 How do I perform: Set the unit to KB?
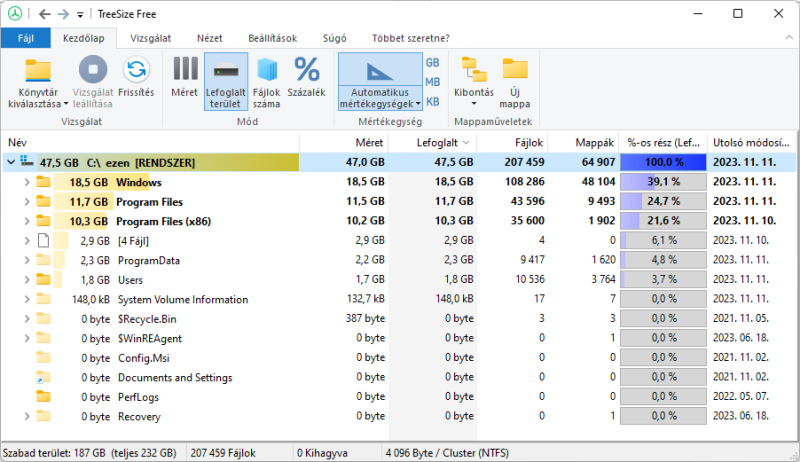coord(432,101)
